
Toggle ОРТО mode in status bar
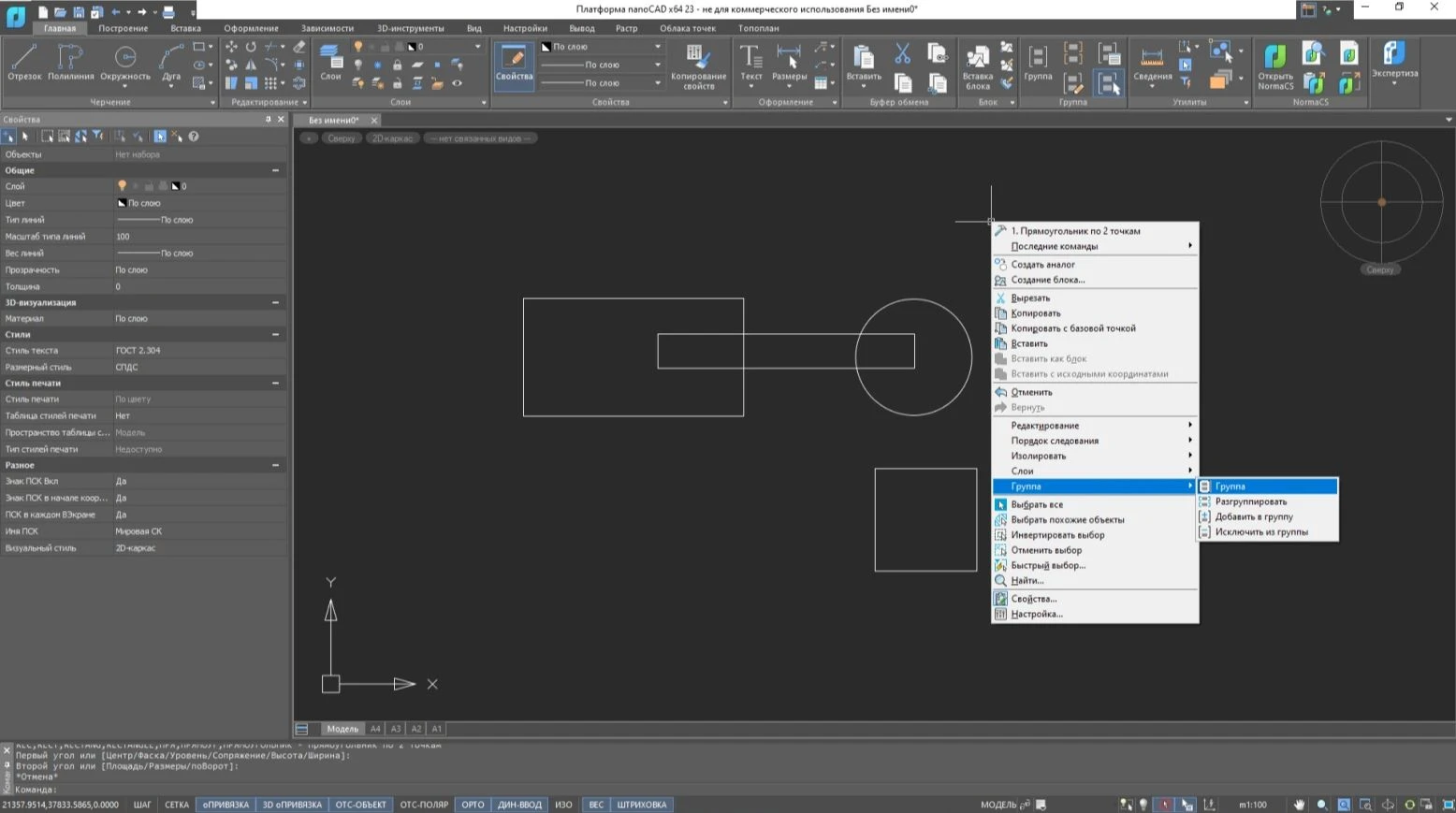(473, 805)
